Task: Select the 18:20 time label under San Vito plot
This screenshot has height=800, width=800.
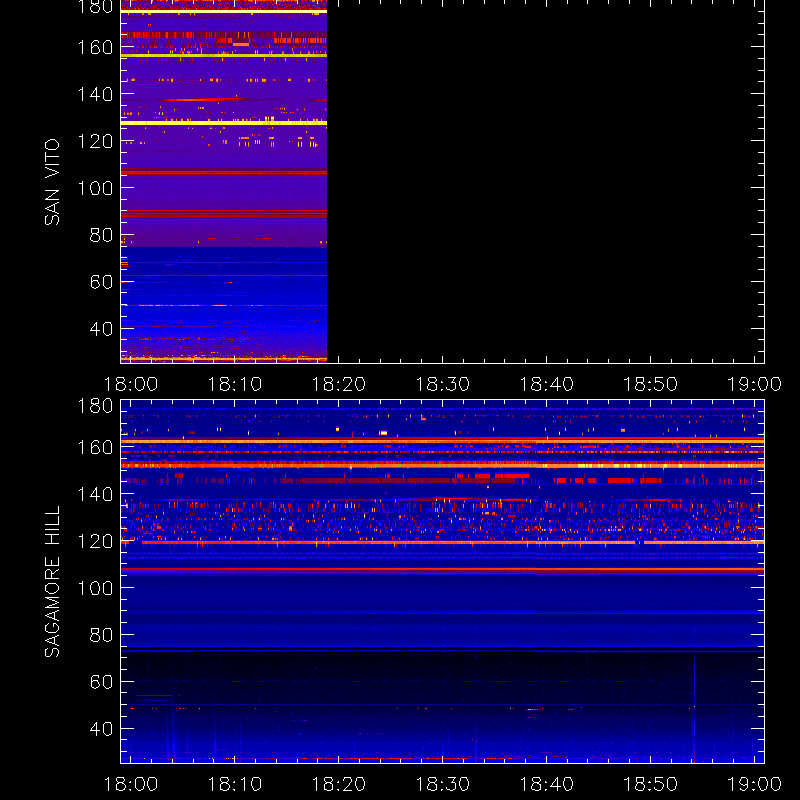Action: (x=339, y=384)
